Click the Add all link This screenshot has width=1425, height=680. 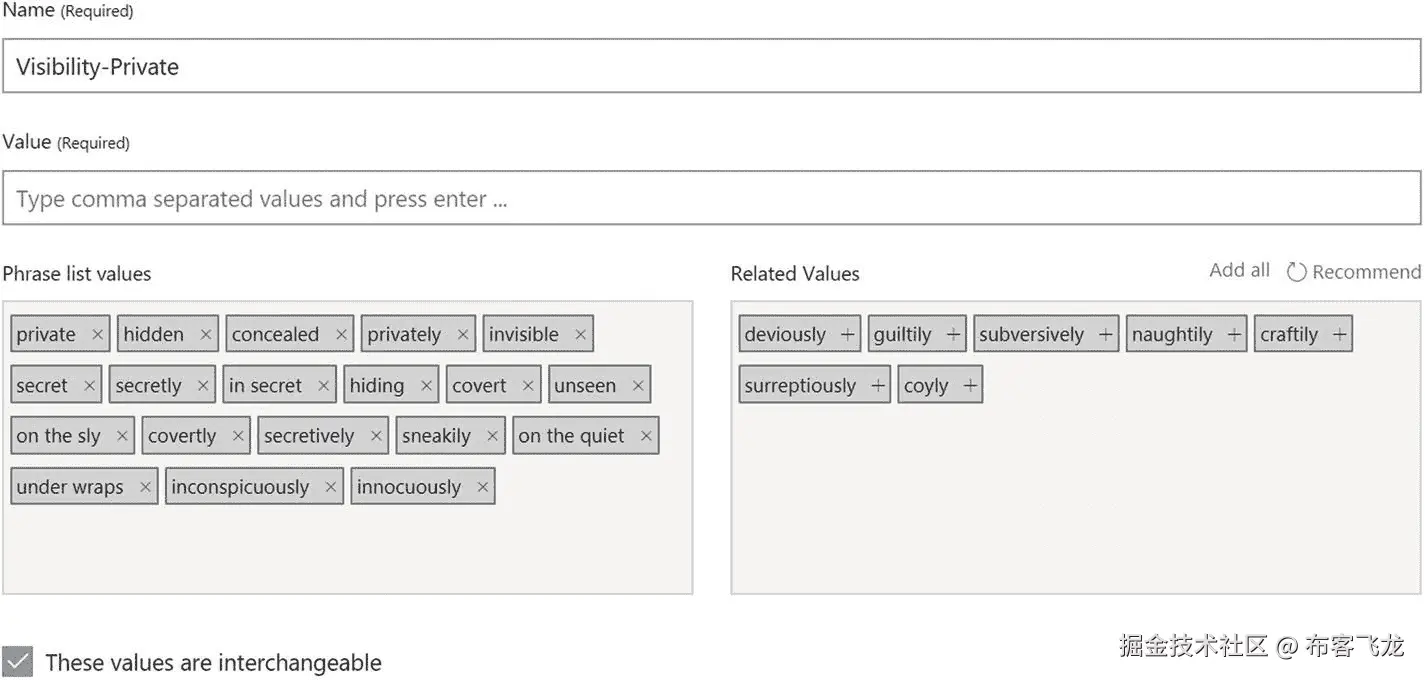coord(1239,270)
